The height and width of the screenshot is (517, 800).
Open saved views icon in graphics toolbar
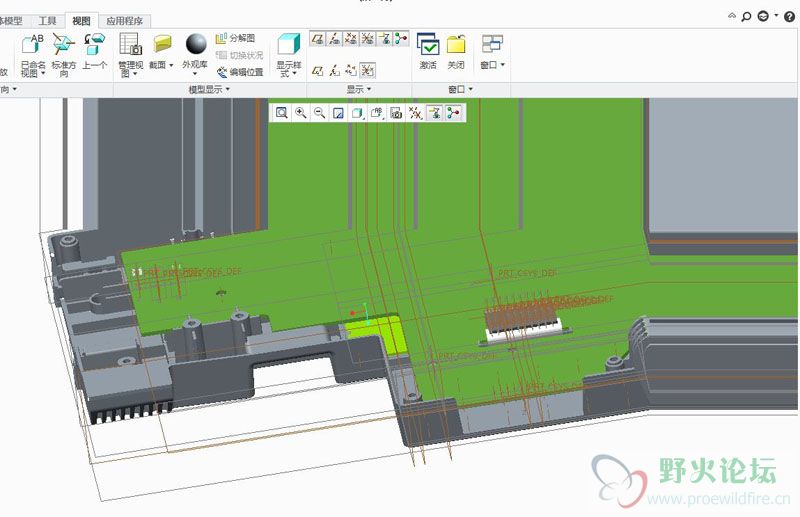coord(377,113)
